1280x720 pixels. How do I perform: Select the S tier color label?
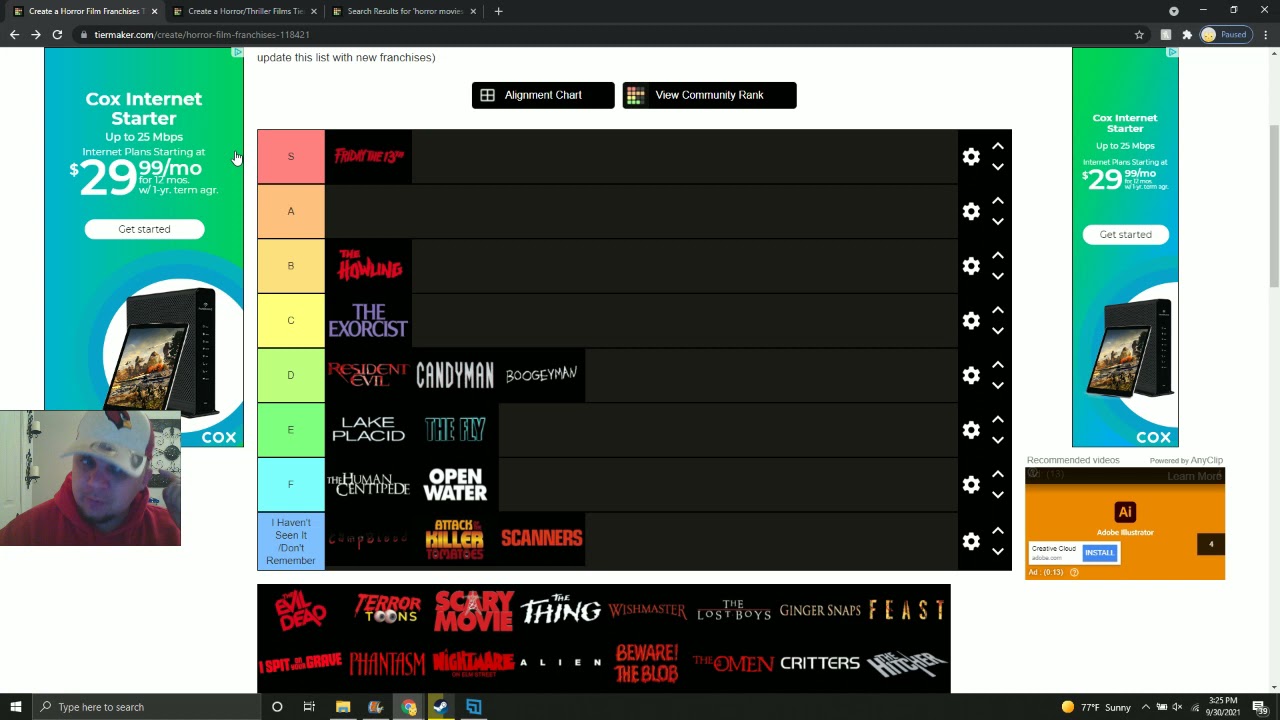coord(291,156)
